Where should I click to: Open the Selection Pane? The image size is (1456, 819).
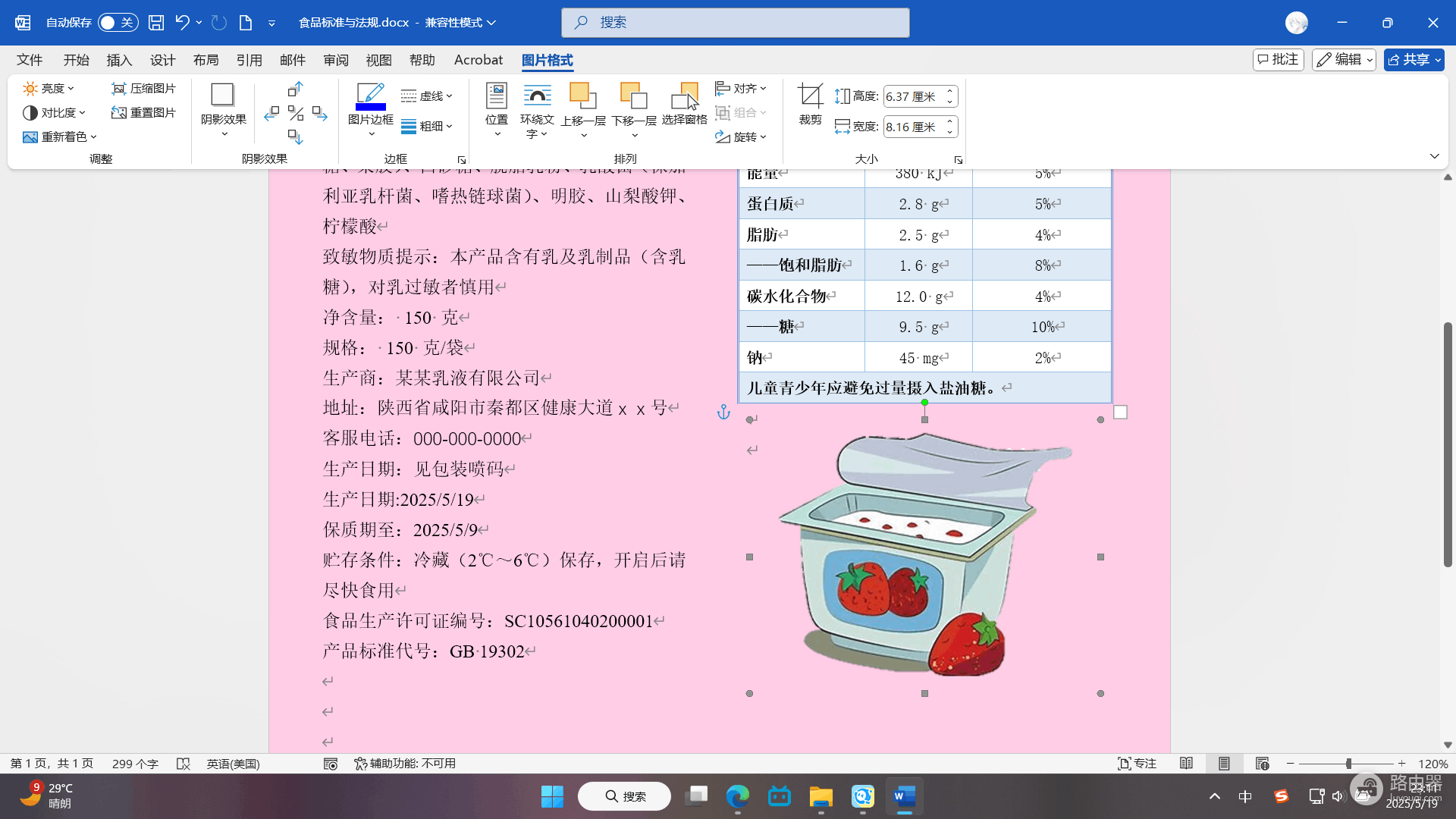coord(684,105)
